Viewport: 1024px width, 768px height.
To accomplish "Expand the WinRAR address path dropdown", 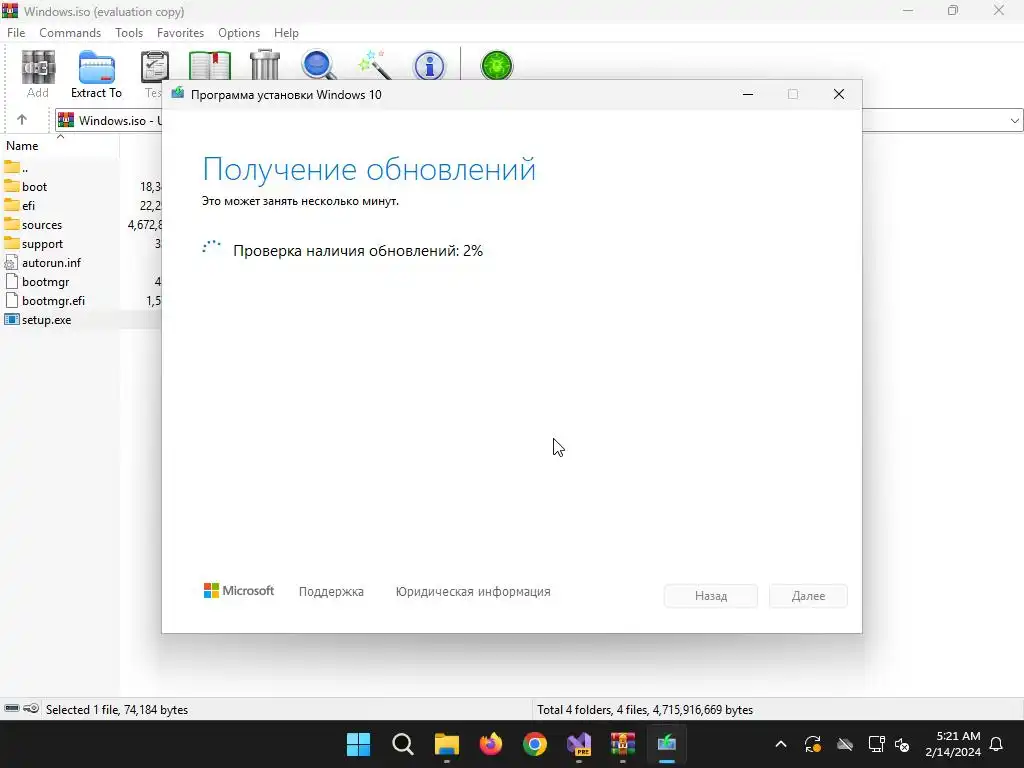I will click(1014, 120).
